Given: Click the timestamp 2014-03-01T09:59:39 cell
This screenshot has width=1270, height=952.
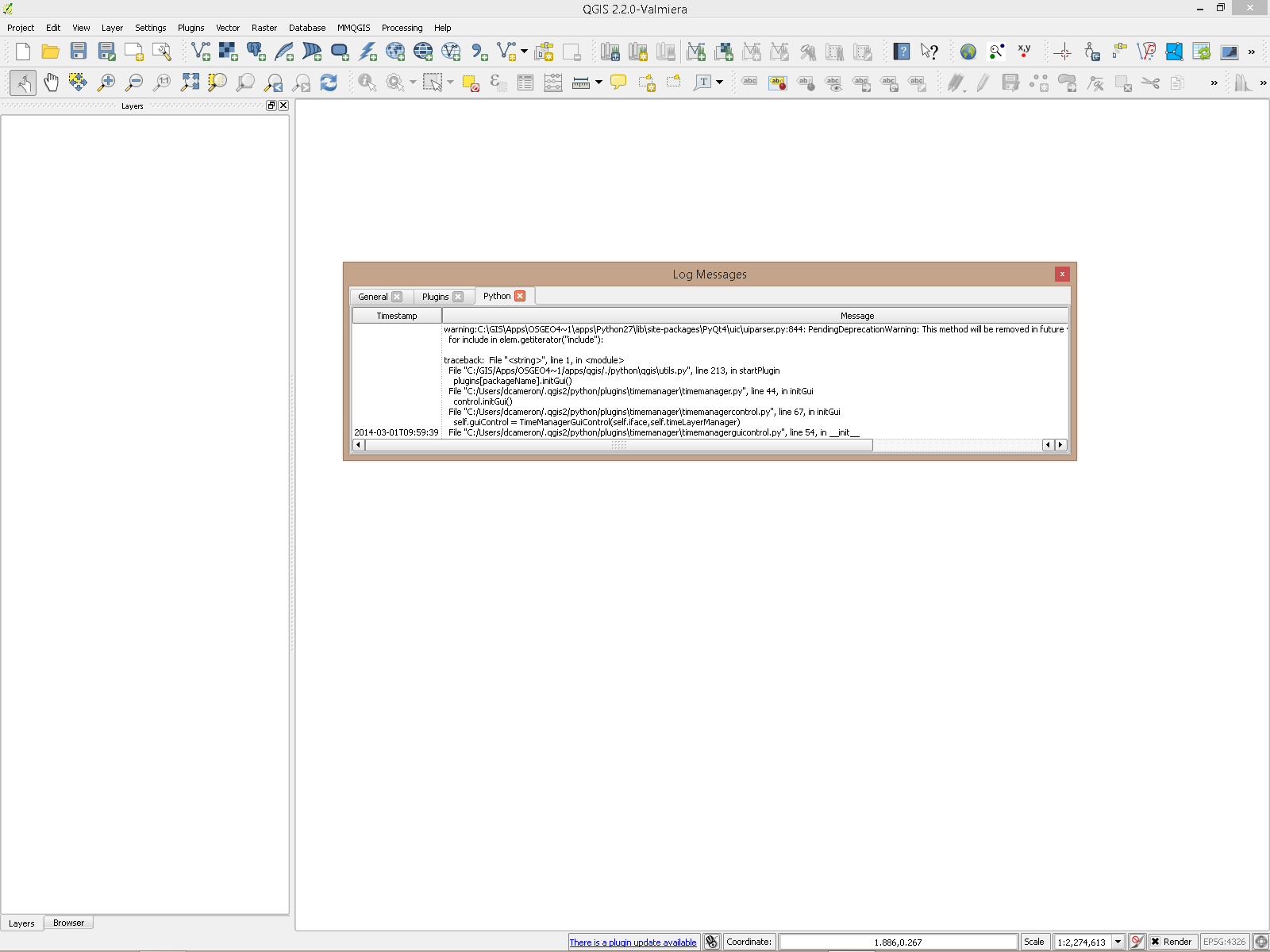Looking at the screenshot, I should pyautogui.click(x=396, y=432).
